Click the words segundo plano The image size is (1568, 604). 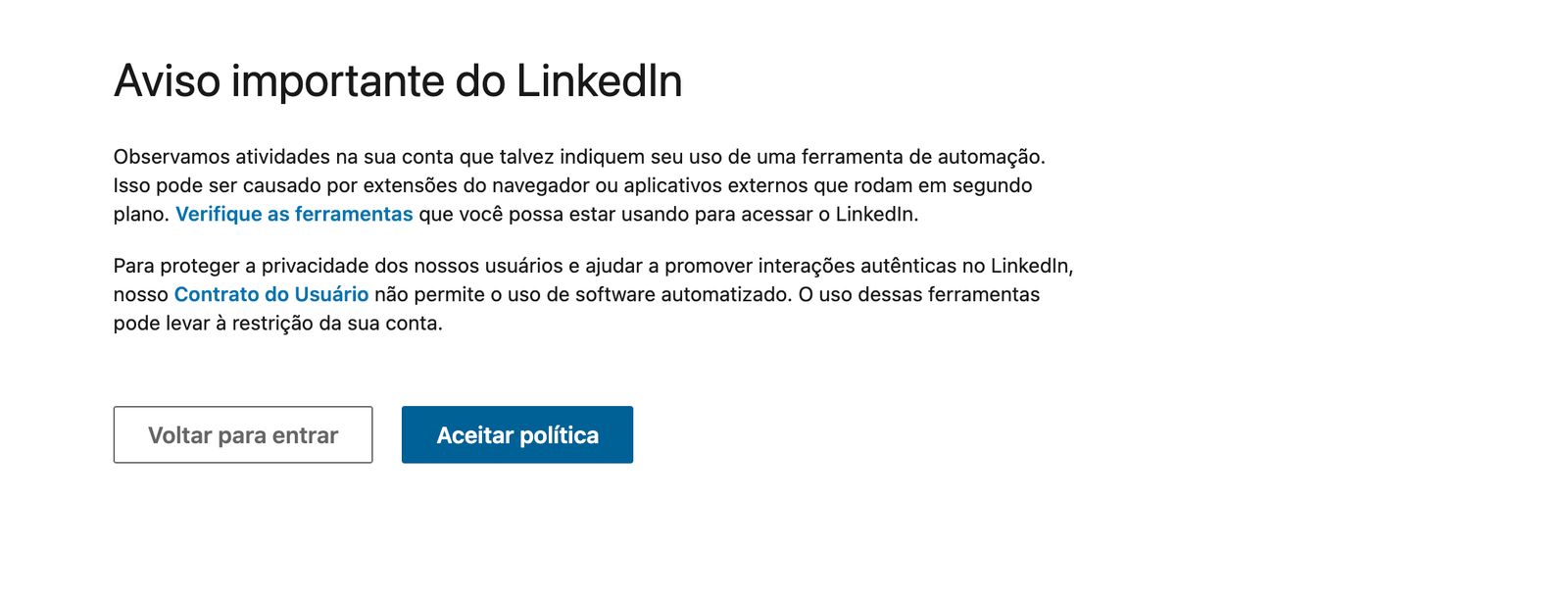[992, 185]
